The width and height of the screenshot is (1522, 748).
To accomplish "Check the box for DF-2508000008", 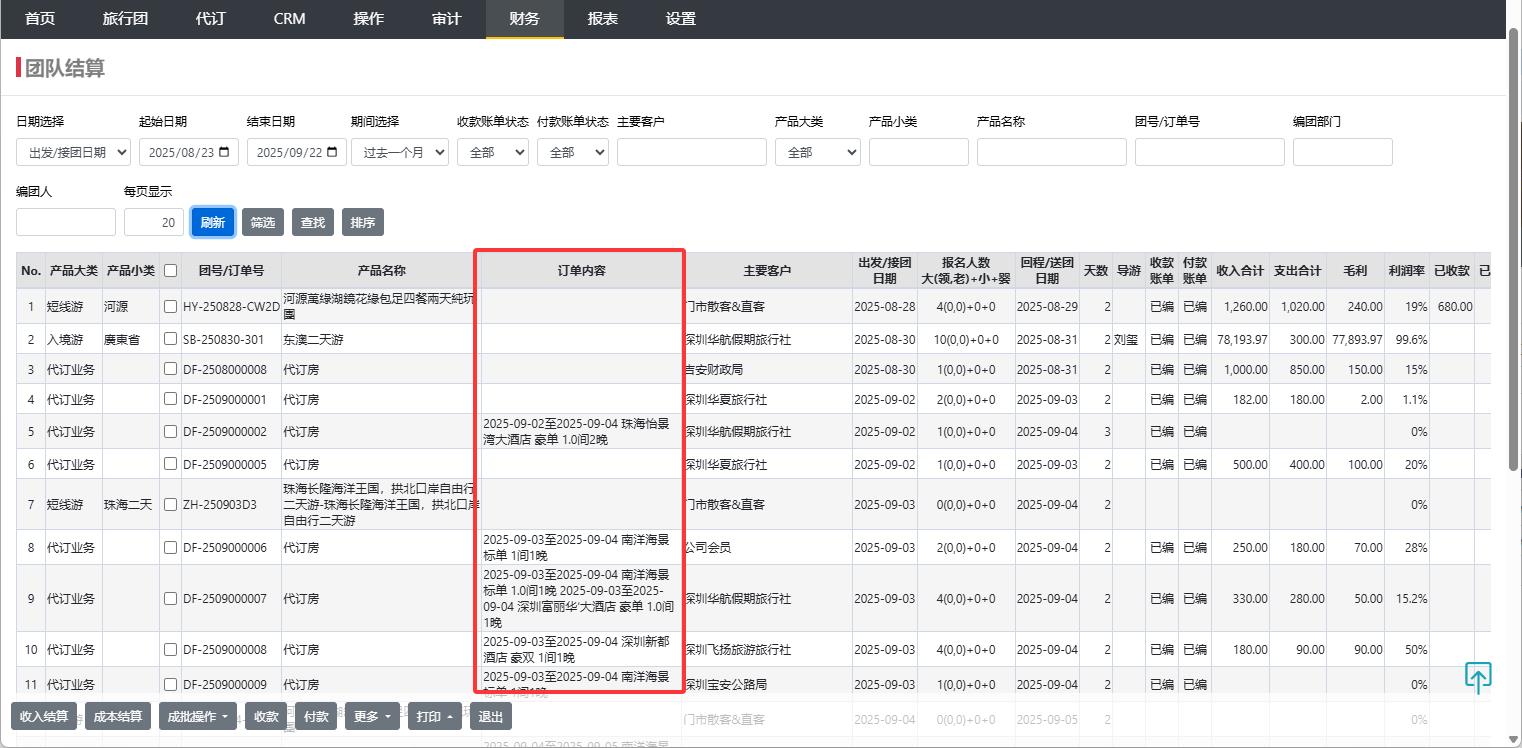I will pos(170,370).
